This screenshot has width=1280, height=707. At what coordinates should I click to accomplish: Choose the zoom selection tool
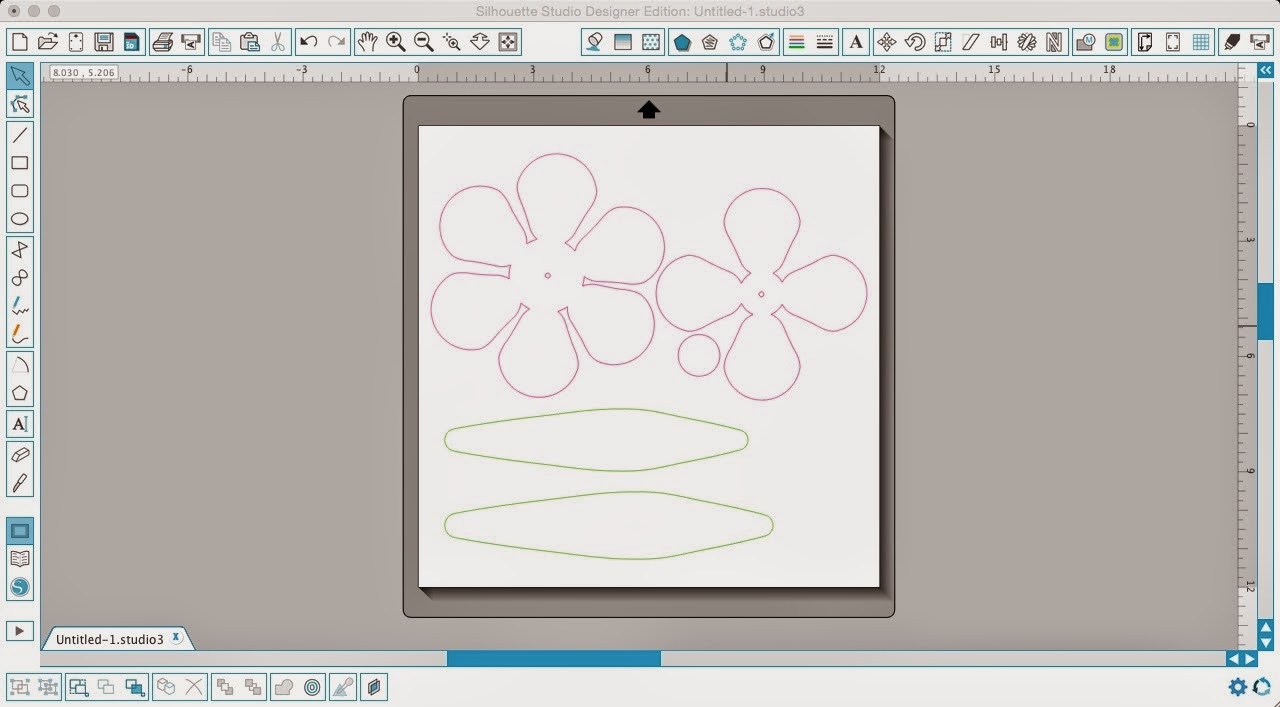[452, 42]
